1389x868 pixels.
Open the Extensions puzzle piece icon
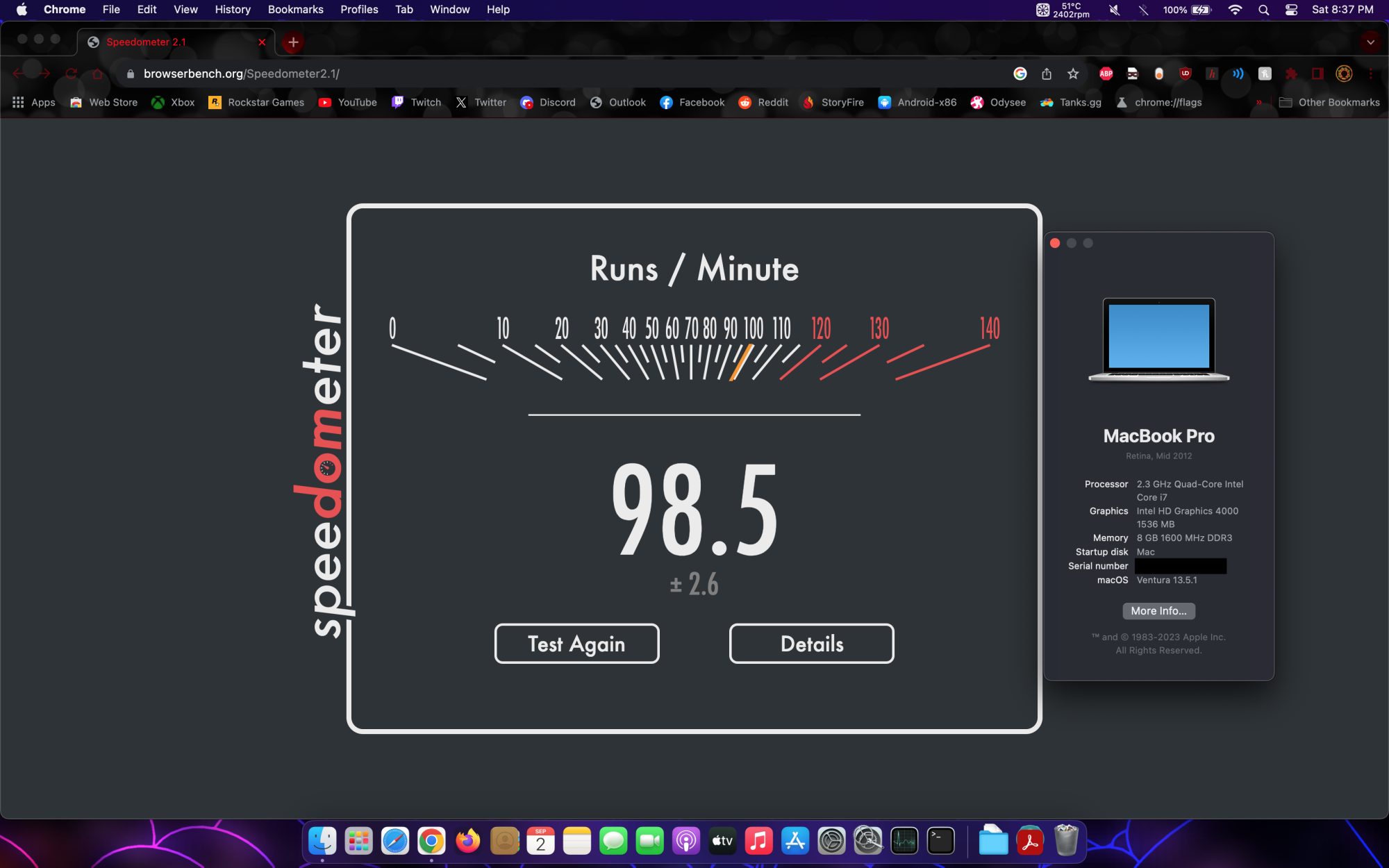point(1291,74)
